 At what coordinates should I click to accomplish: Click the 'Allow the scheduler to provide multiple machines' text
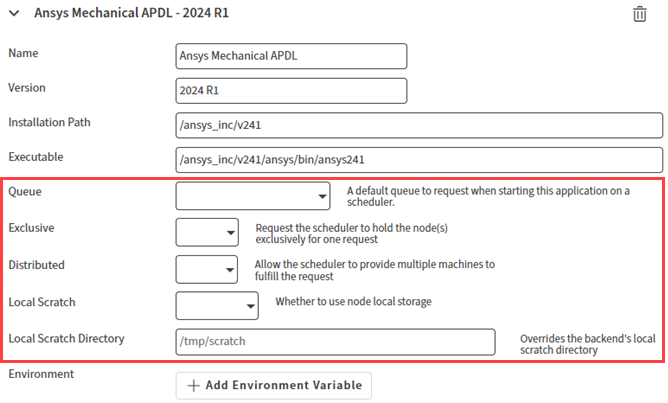point(374,270)
